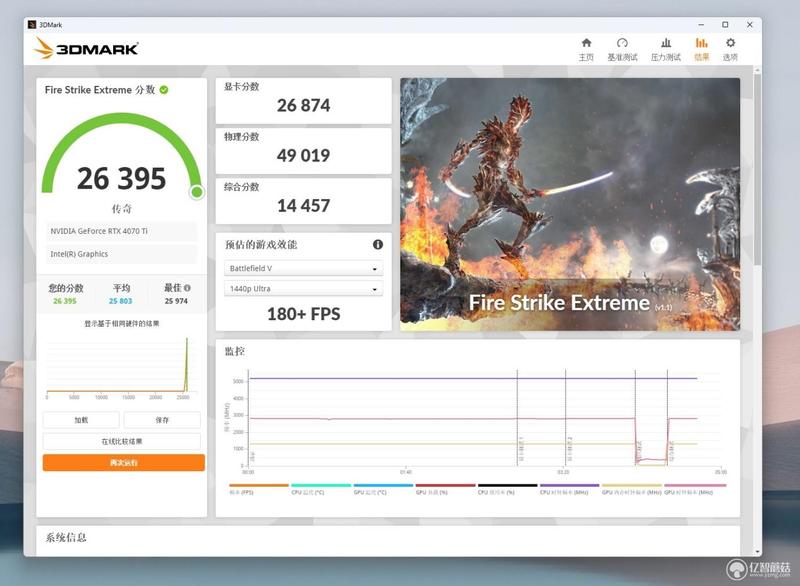Click the 传奇 rating label

click(121, 209)
